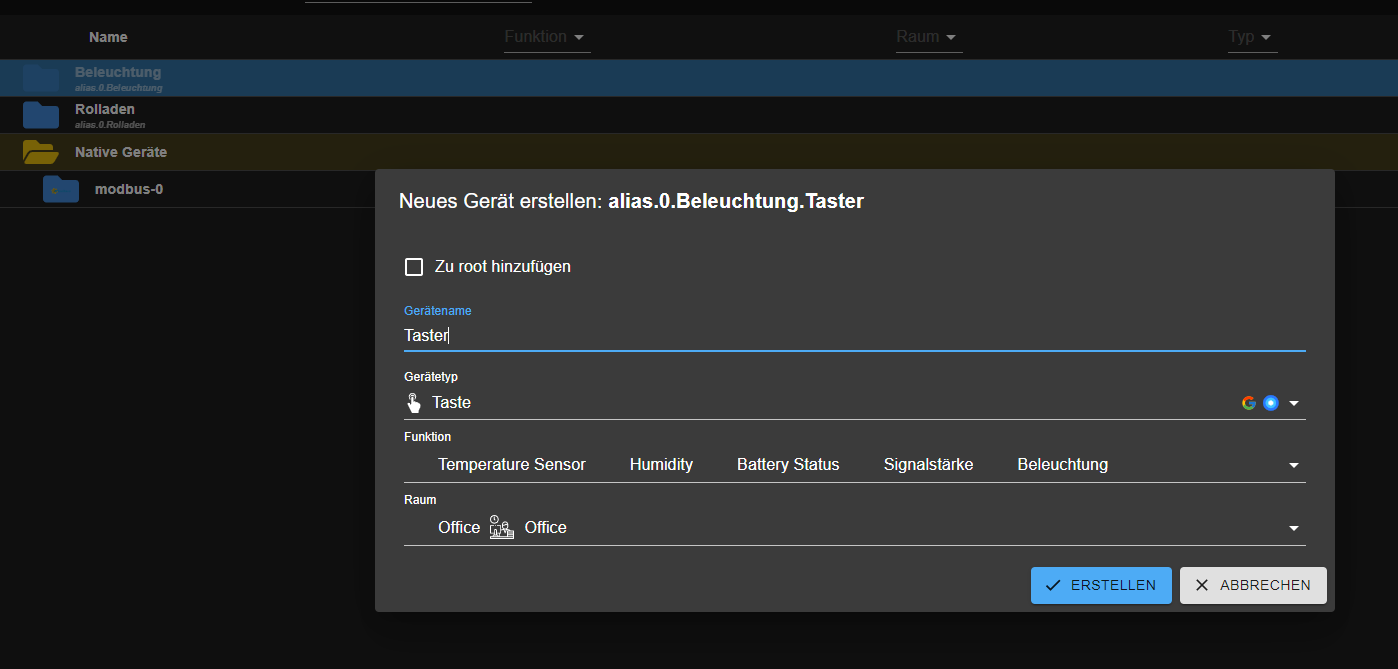Click the Name column header
1398x669 pixels.
pos(108,37)
